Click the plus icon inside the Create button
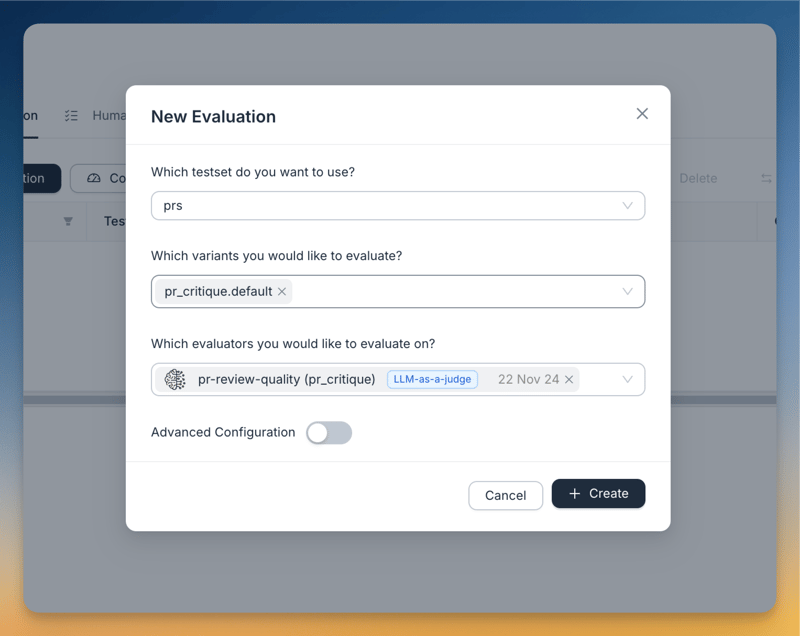 click(x=576, y=493)
